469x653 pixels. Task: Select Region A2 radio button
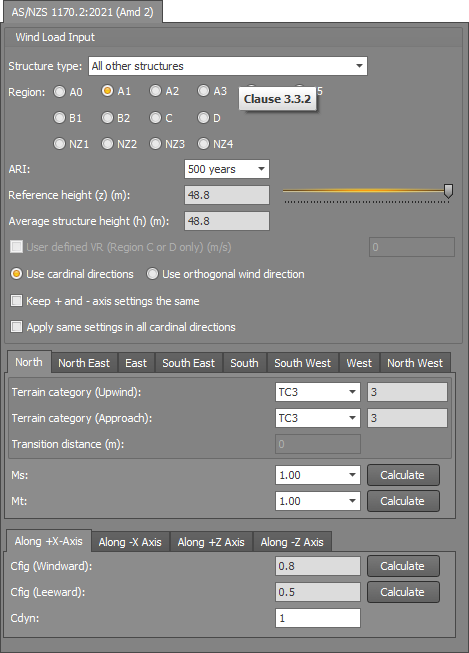155,91
